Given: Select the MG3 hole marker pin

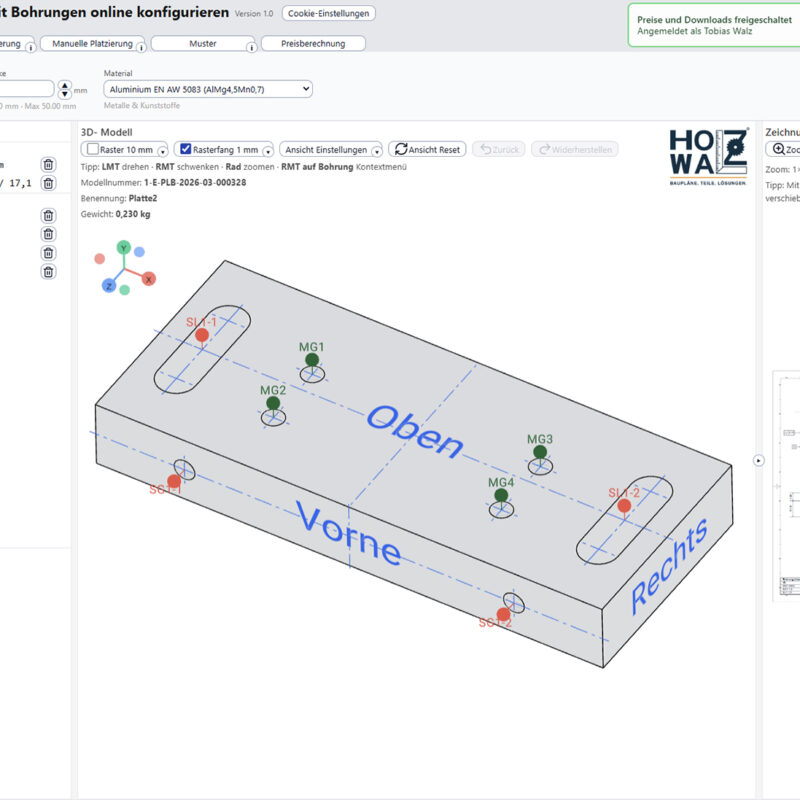Looking at the screenshot, I should tap(540, 452).
